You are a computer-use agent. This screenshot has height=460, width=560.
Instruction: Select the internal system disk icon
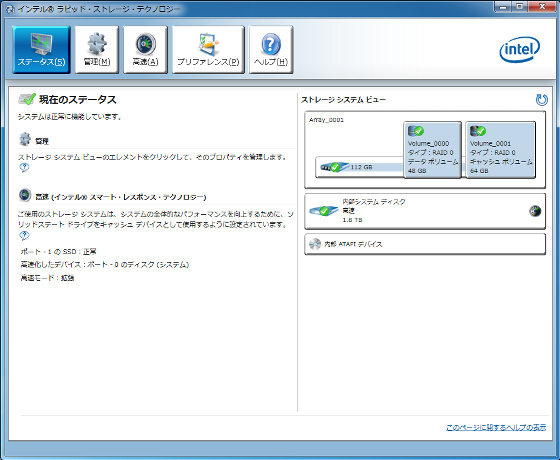[323, 211]
